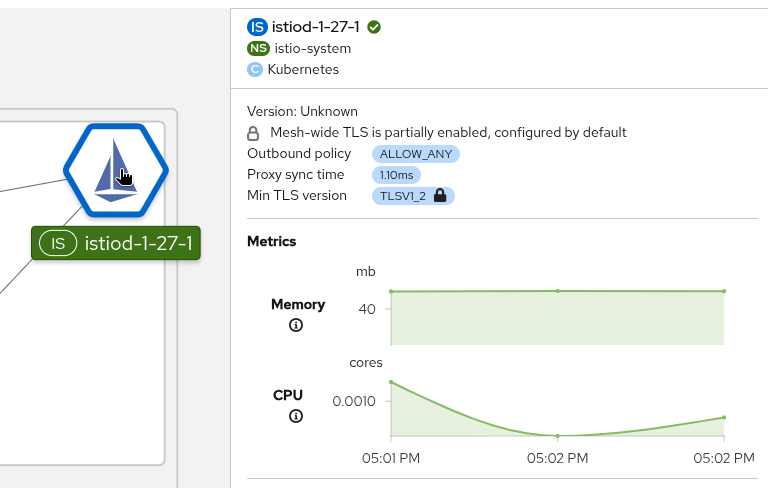Click the Kubernetes cluster name text
Viewport: 768px width, 488px height.
tap(303, 70)
